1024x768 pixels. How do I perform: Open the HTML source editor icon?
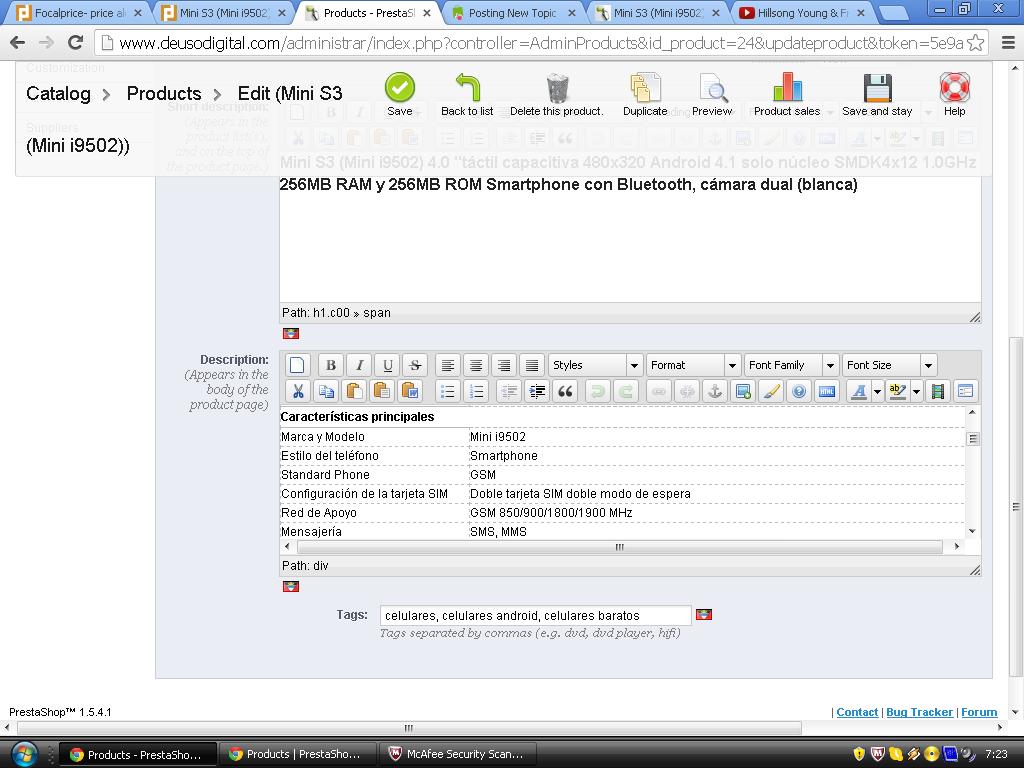click(x=827, y=392)
